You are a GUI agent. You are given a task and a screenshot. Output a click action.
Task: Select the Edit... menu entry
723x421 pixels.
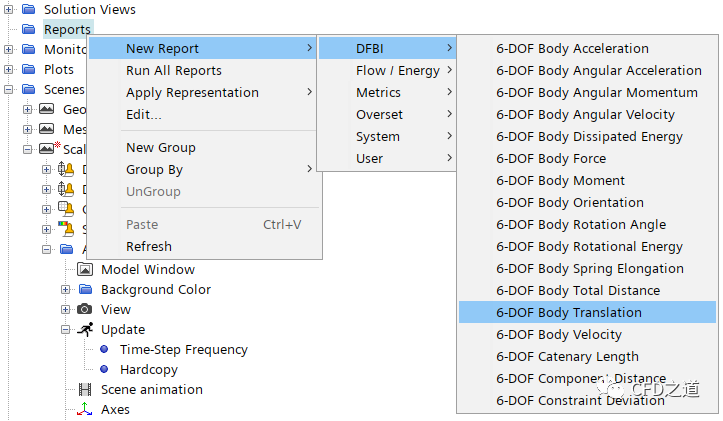(x=202, y=114)
